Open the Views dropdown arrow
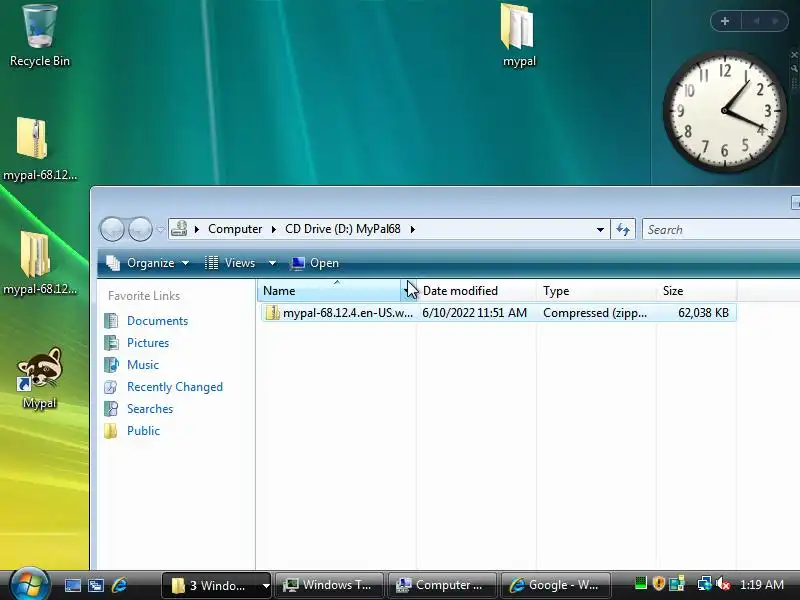The width and height of the screenshot is (800, 600). tap(272, 263)
